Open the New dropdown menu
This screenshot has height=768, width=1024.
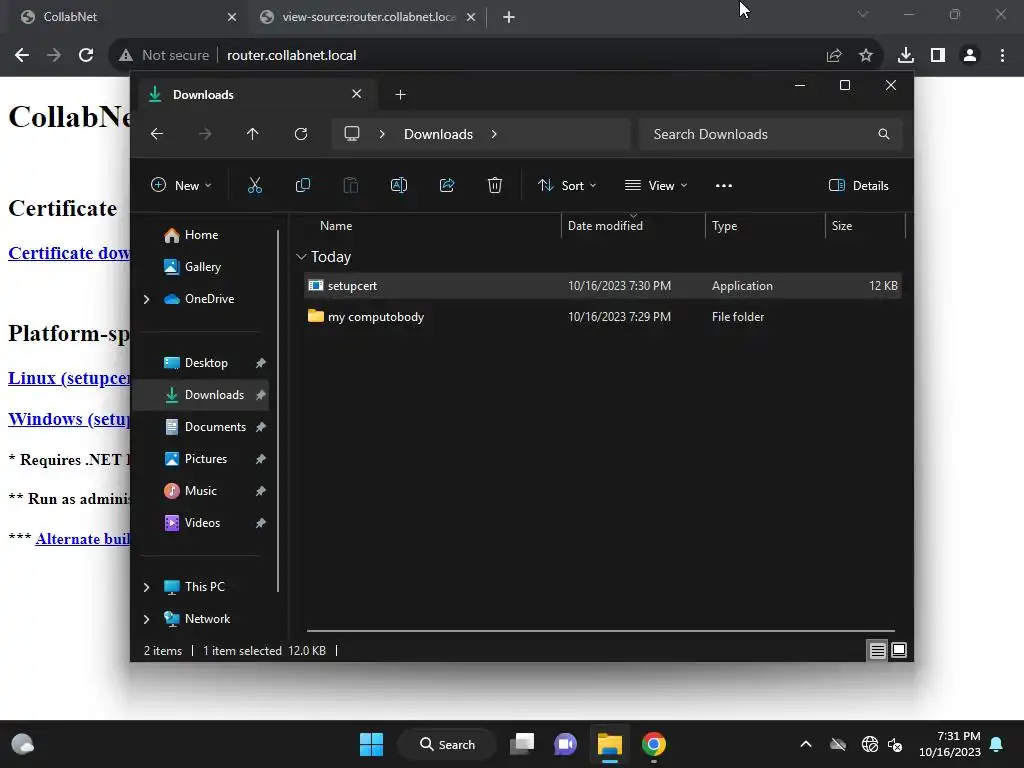coord(181,185)
